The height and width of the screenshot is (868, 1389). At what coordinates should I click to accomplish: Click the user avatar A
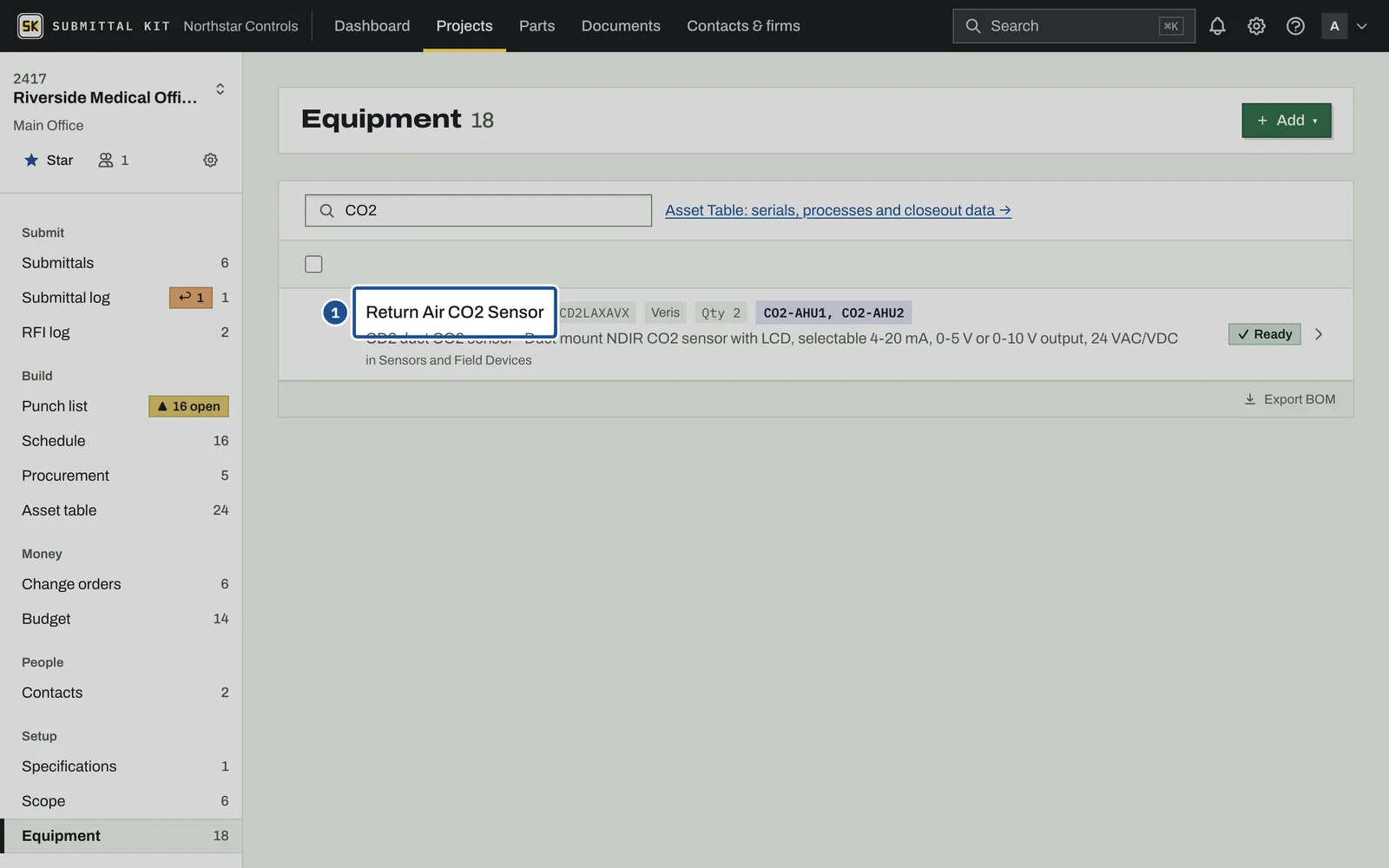tap(1334, 26)
